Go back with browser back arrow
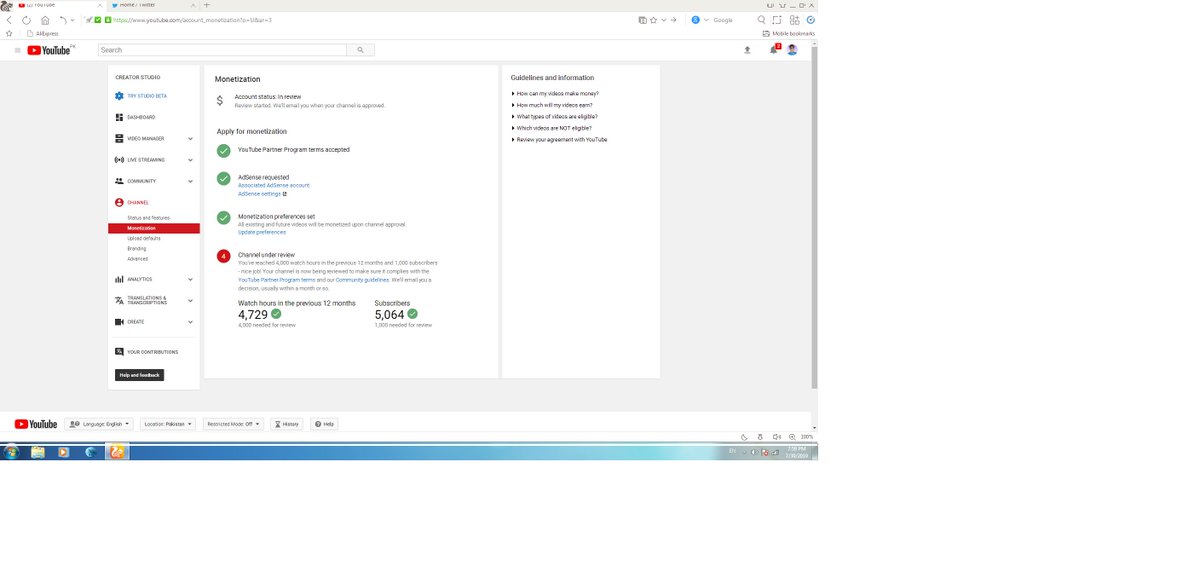The width and height of the screenshot is (1200, 566). click(x=11, y=20)
